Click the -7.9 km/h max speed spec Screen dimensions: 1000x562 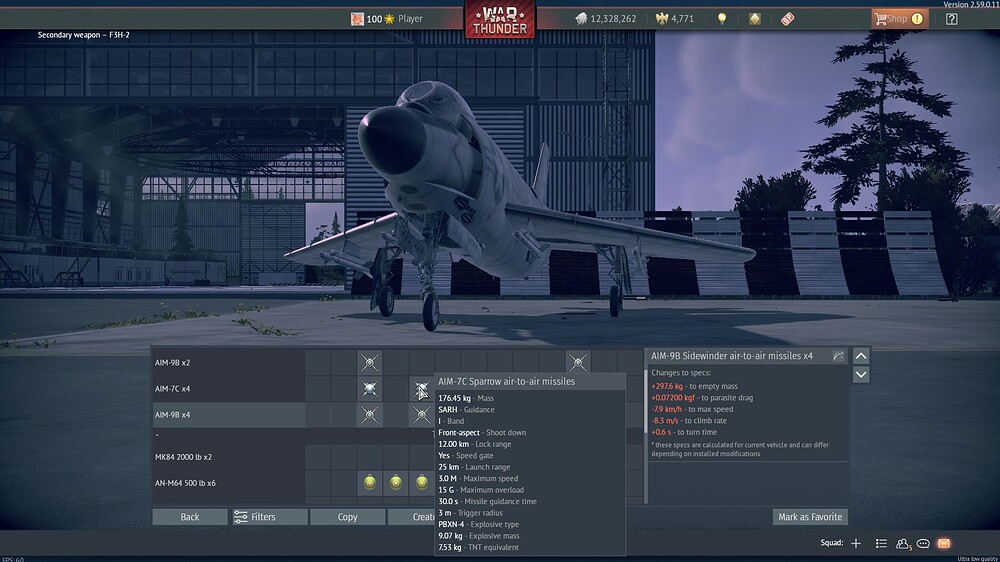692,409
